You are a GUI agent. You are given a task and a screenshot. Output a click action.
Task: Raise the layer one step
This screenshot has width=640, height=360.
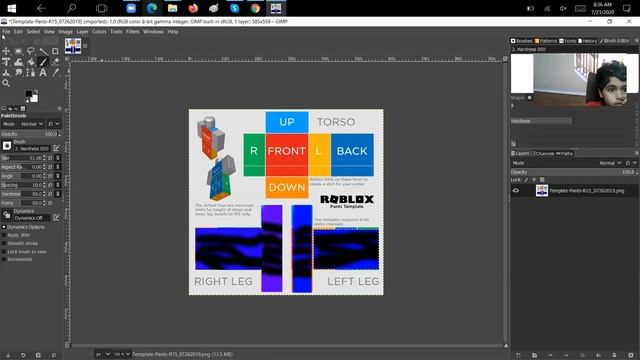(x=550, y=356)
